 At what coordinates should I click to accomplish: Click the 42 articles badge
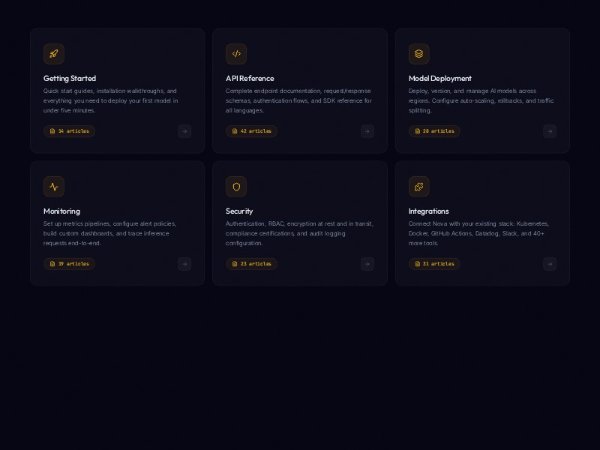tap(252, 131)
